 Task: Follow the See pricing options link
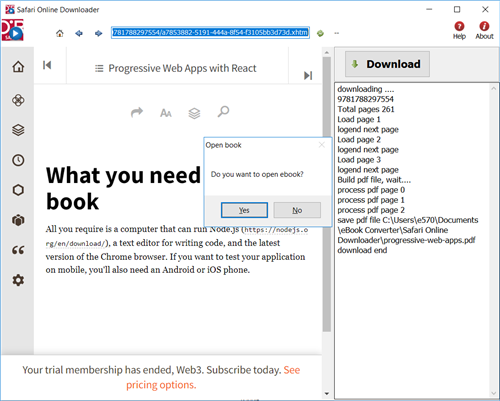[x=213, y=377]
